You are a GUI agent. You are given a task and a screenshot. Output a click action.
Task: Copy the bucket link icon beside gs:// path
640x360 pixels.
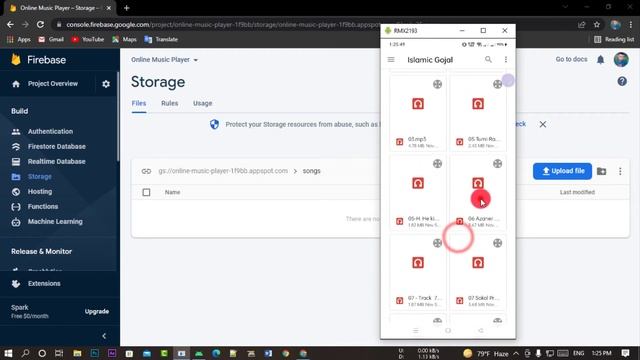click(x=146, y=171)
